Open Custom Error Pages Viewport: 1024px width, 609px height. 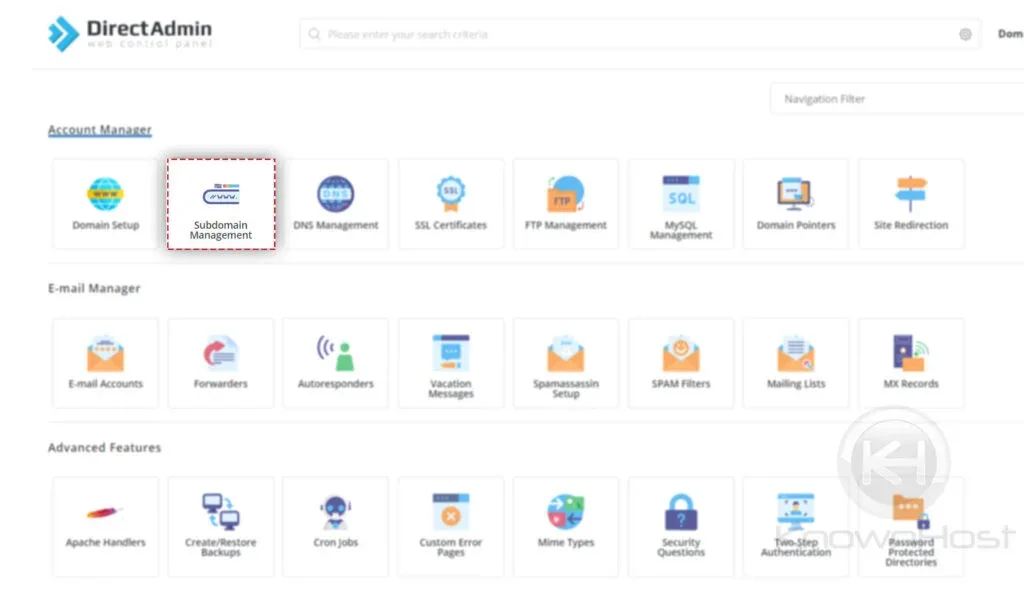(451, 527)
